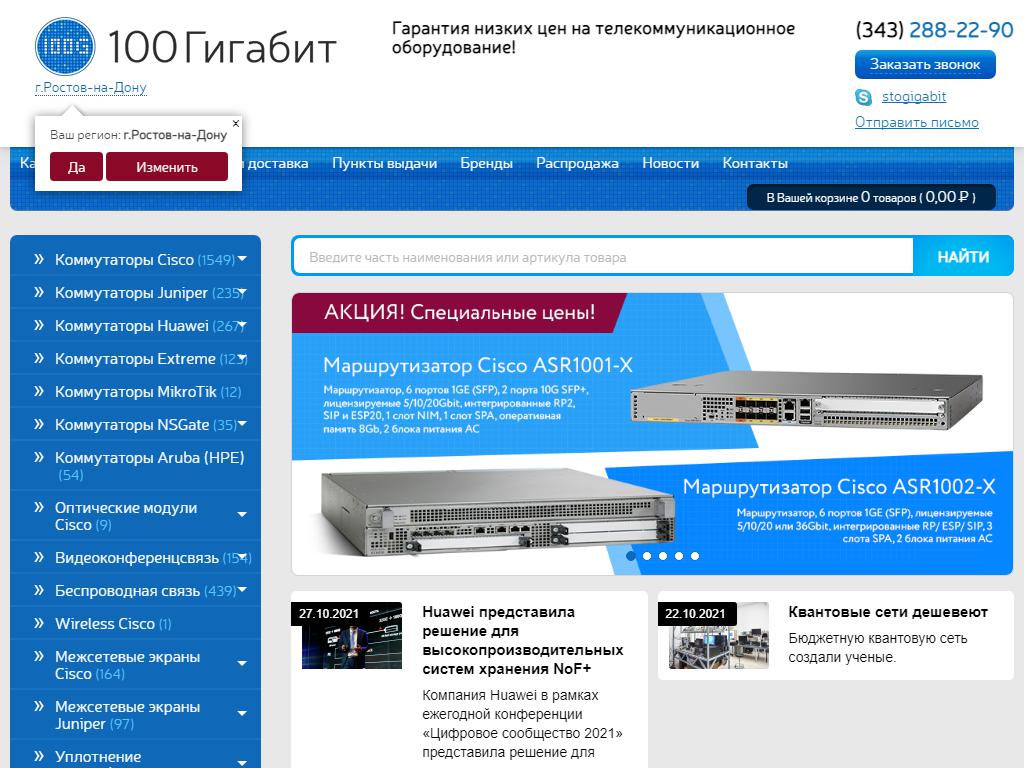The width and height of the screenshot is (1024, 768).
Task: Close the region popup with the X
Action: (236, 123)
